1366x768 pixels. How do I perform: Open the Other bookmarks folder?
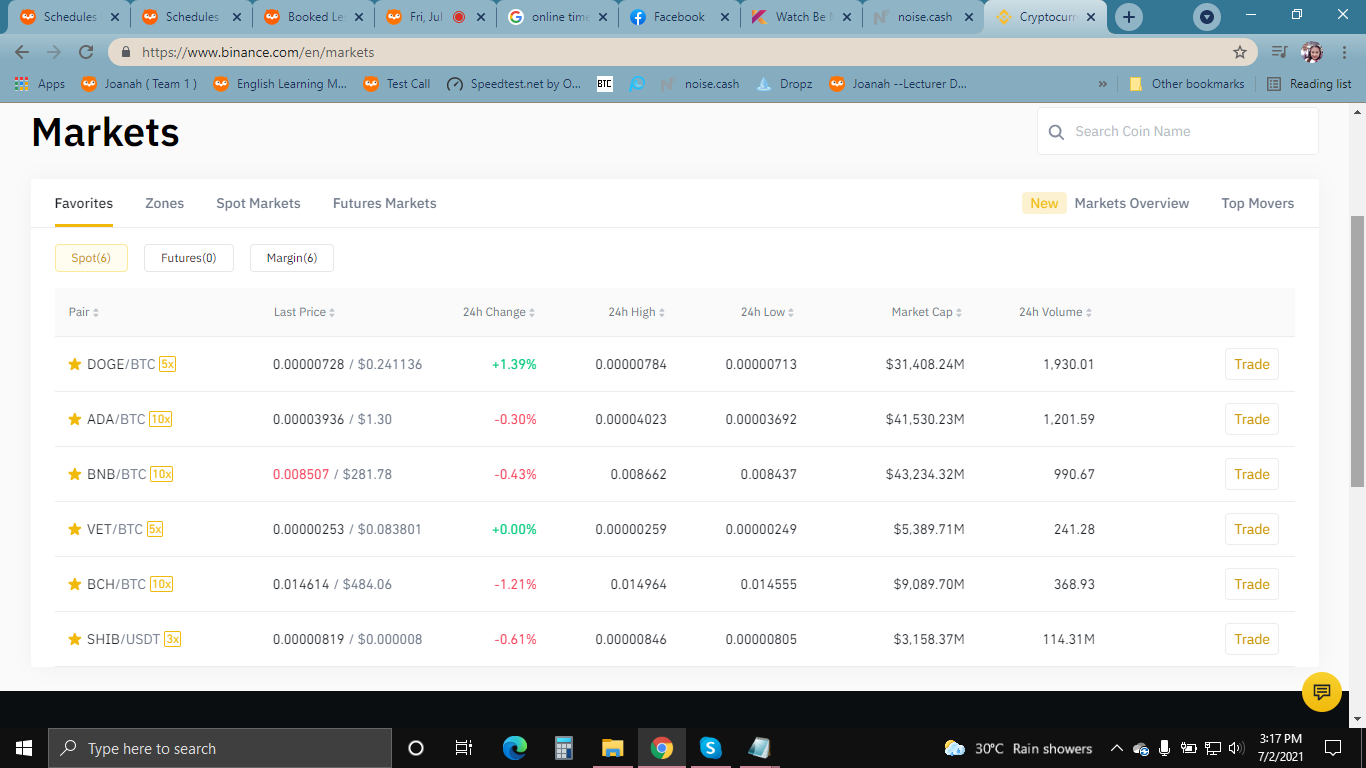click(x=1187, y=84)
